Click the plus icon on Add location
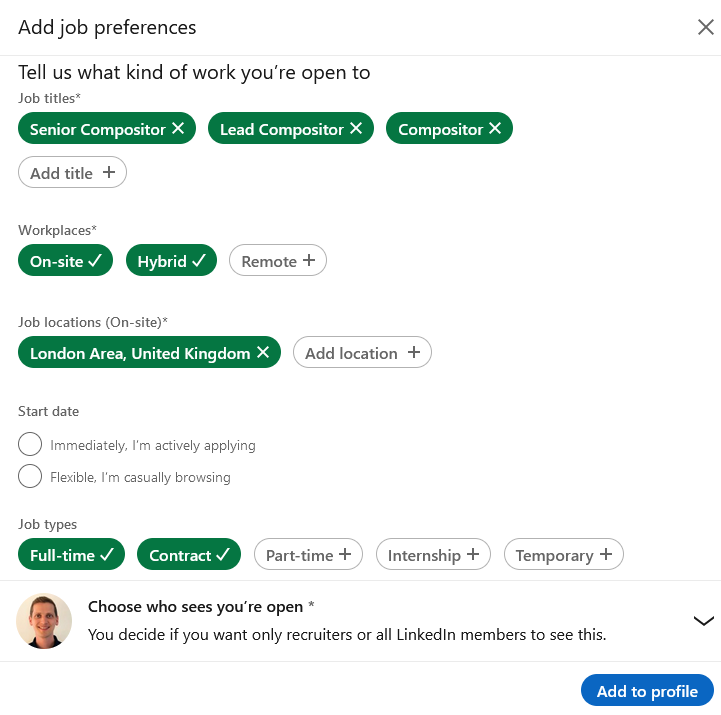 click(x=414, y=353)
